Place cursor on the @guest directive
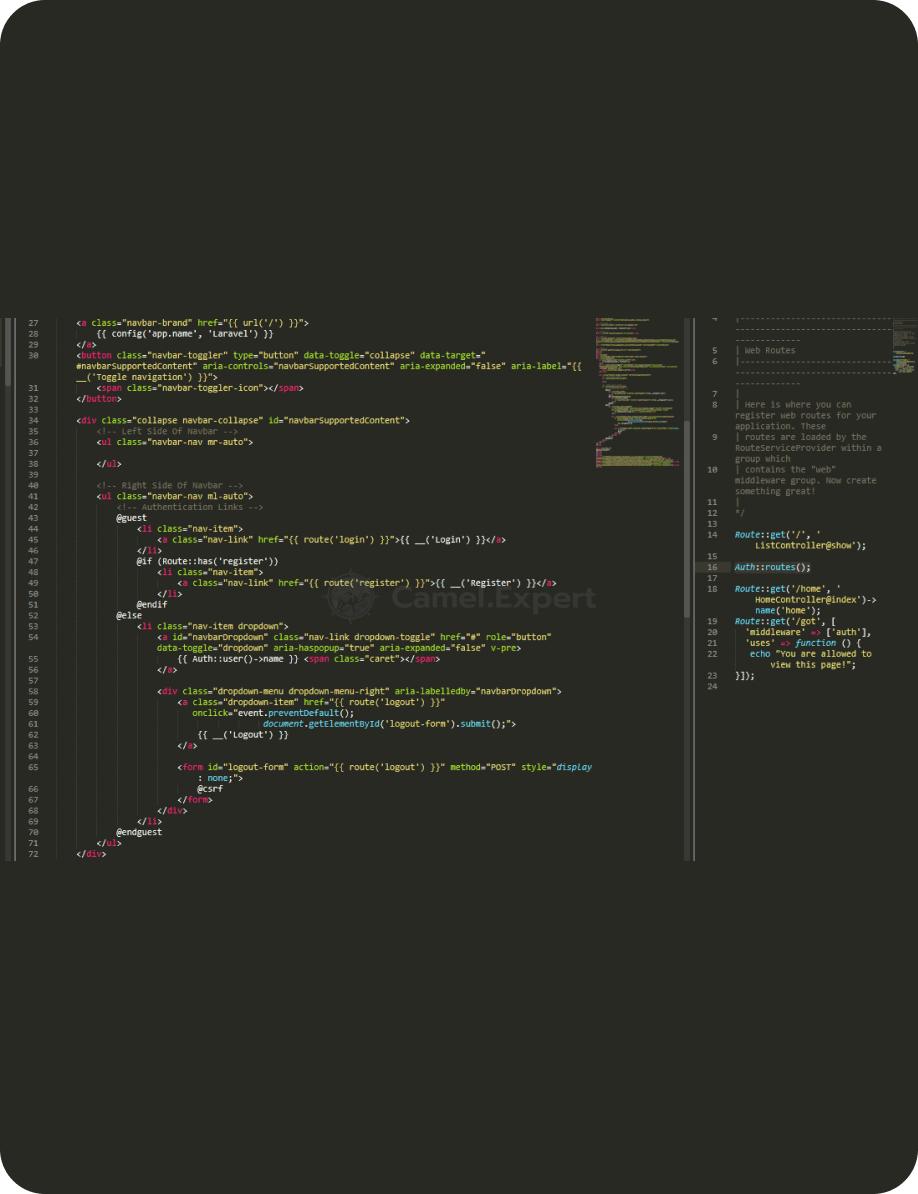 (x=131, y=518)
